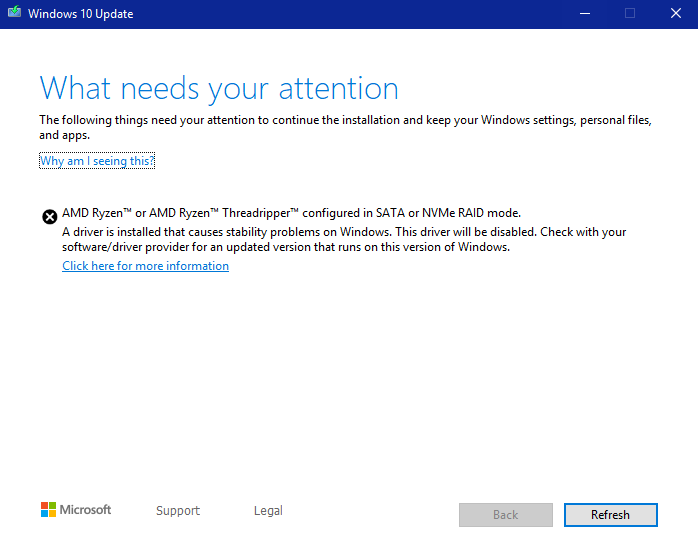This screenshot has height=552, width=698.
Task: Open the Legal link in the footer
Action: coord(268,511)
